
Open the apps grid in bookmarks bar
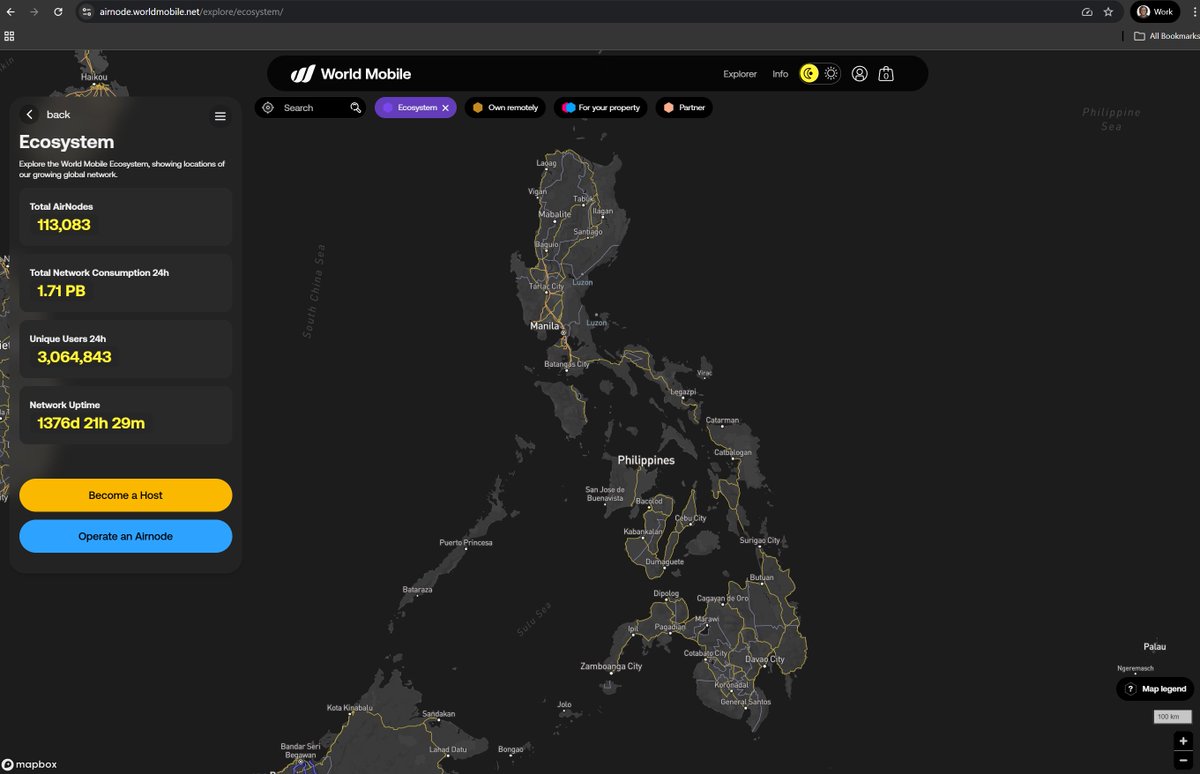coord(10,36)
